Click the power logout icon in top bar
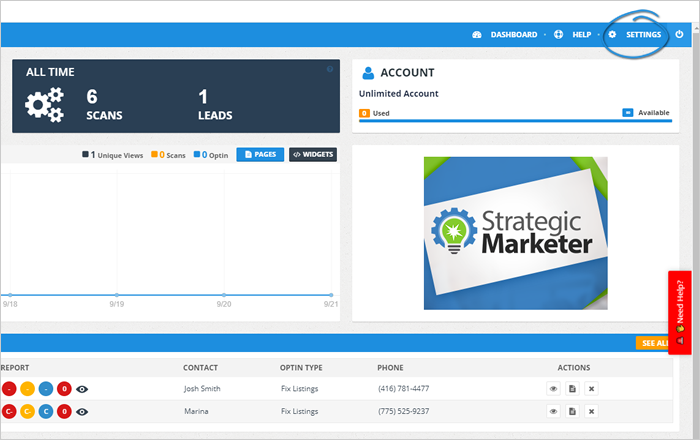The width and height of the screenshot is (700, 440). point(680,35)
